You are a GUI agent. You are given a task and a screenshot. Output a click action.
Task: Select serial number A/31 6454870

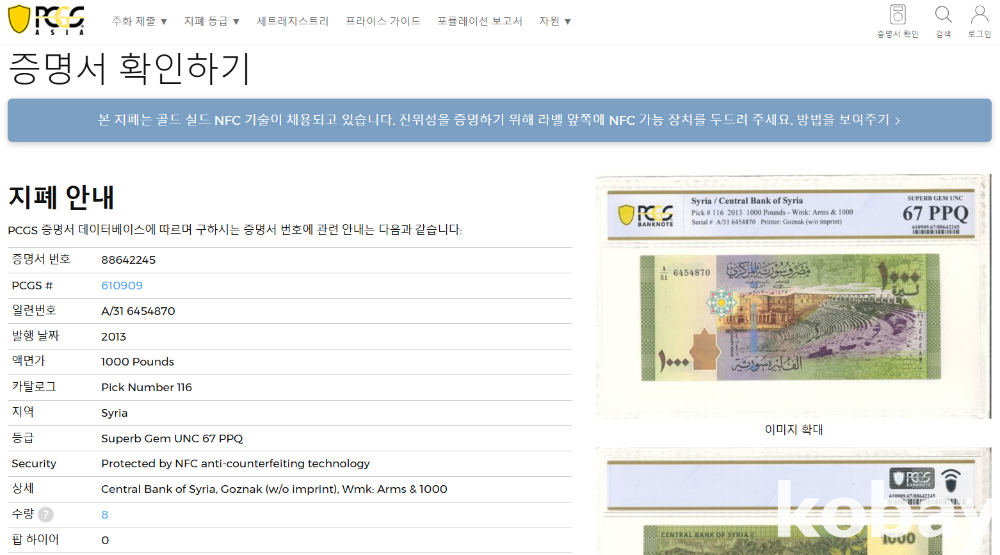point(138,311)
